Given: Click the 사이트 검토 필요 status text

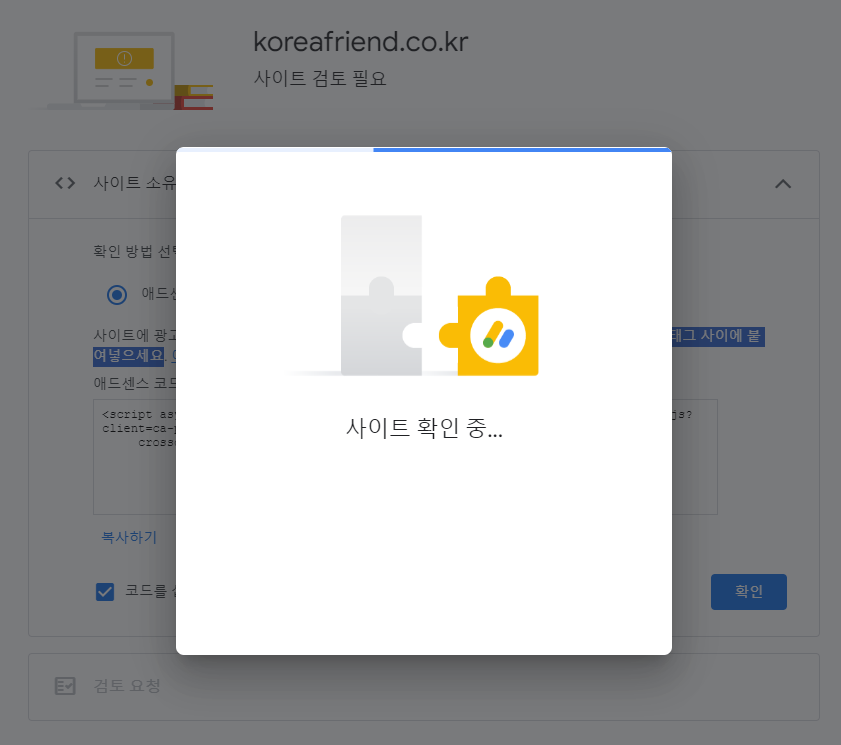Looking at the screenshot, I should [320, 79].
